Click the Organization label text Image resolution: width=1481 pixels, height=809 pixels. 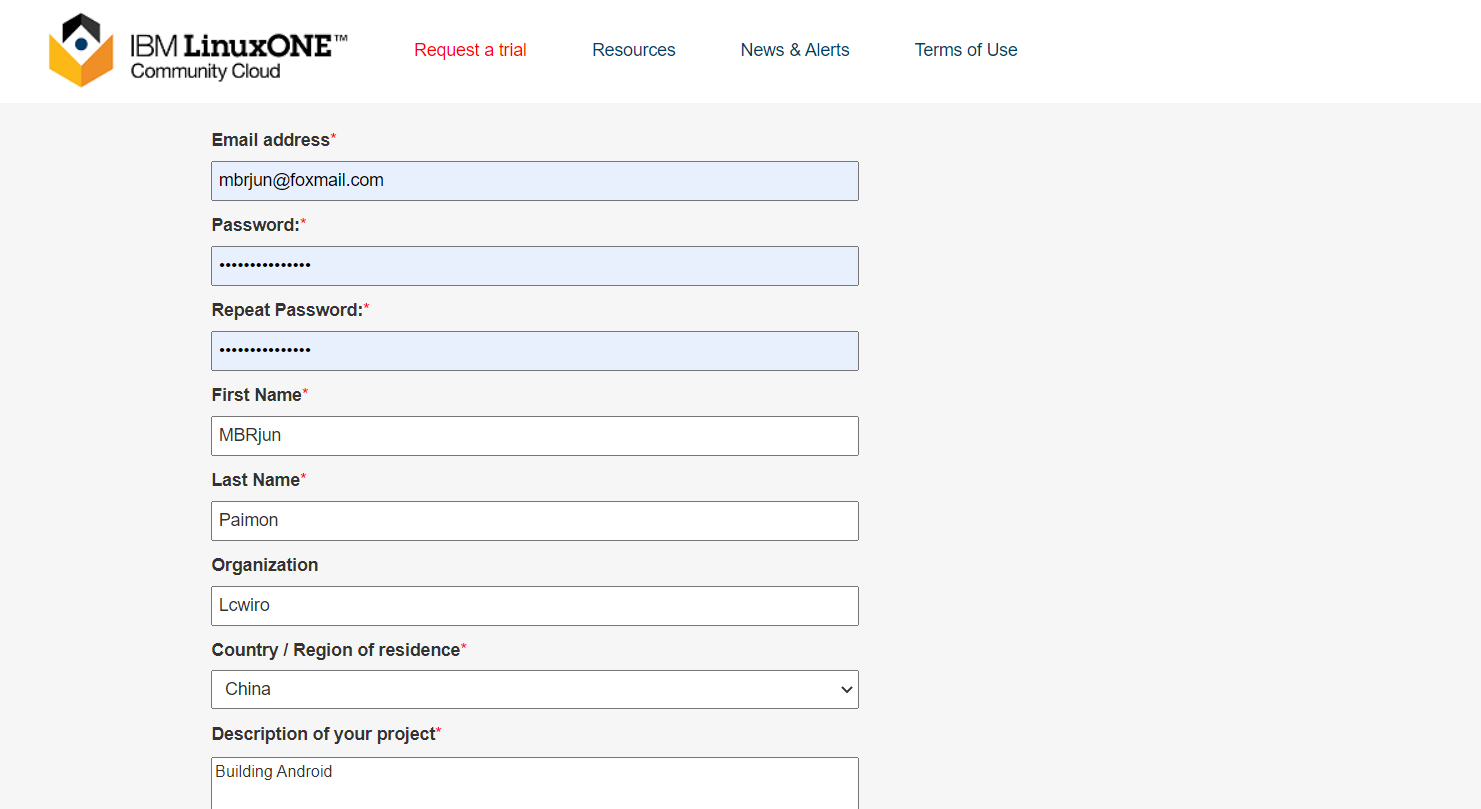[264, 565]
